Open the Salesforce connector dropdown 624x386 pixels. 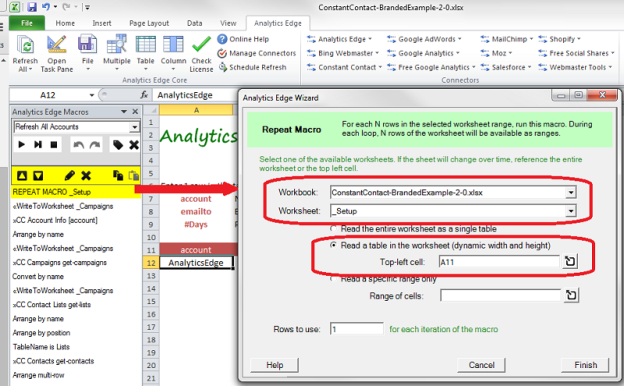[506, 67]
